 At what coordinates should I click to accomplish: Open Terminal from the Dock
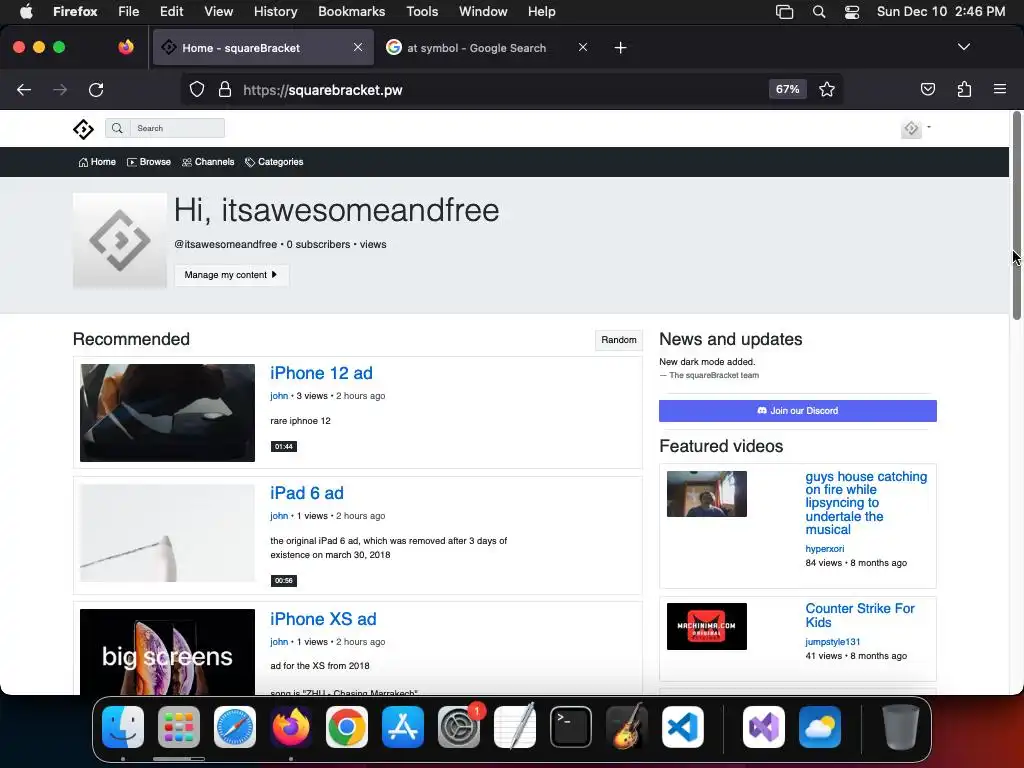point(571,727)
